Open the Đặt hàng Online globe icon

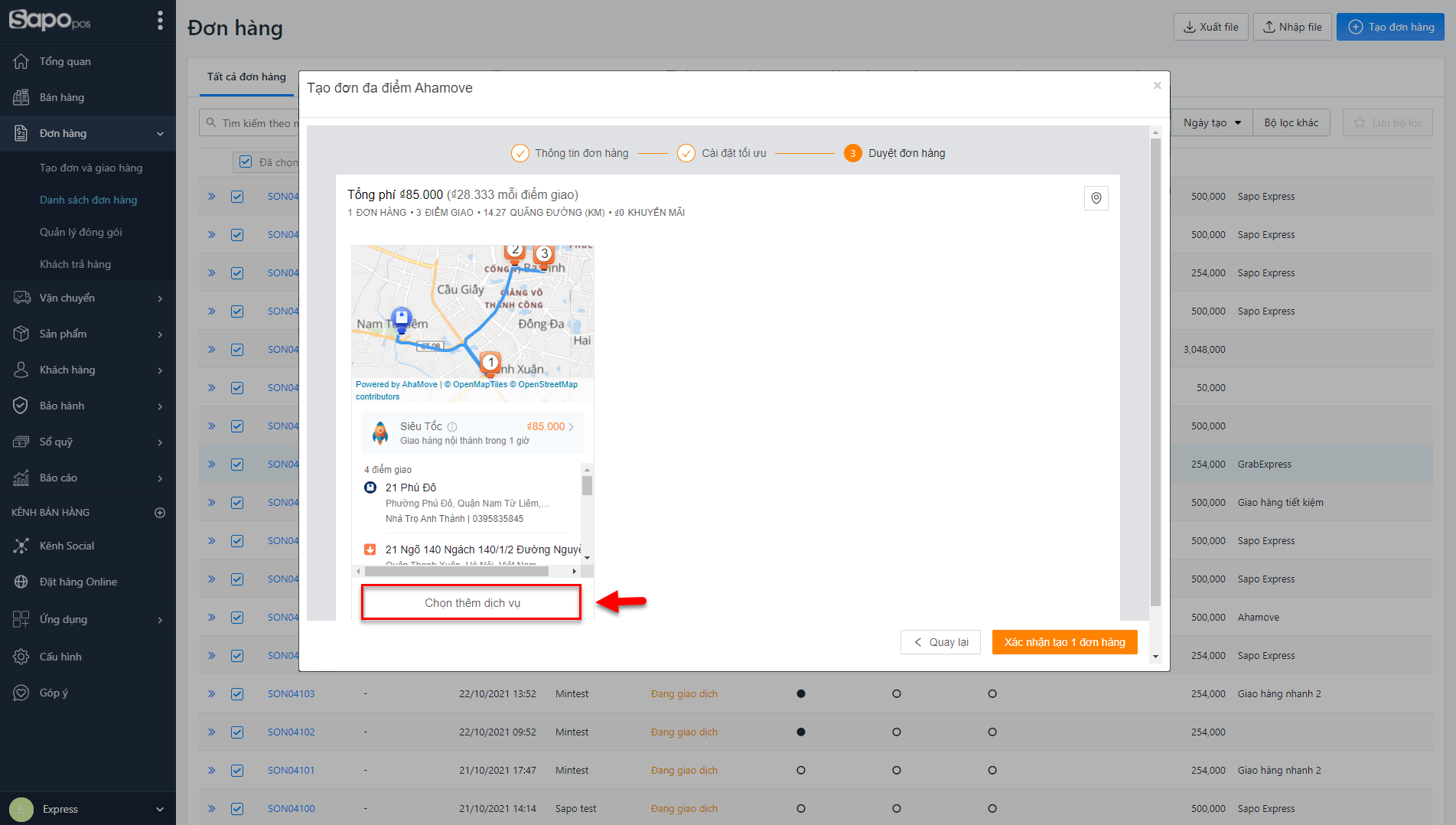[21, 582]
